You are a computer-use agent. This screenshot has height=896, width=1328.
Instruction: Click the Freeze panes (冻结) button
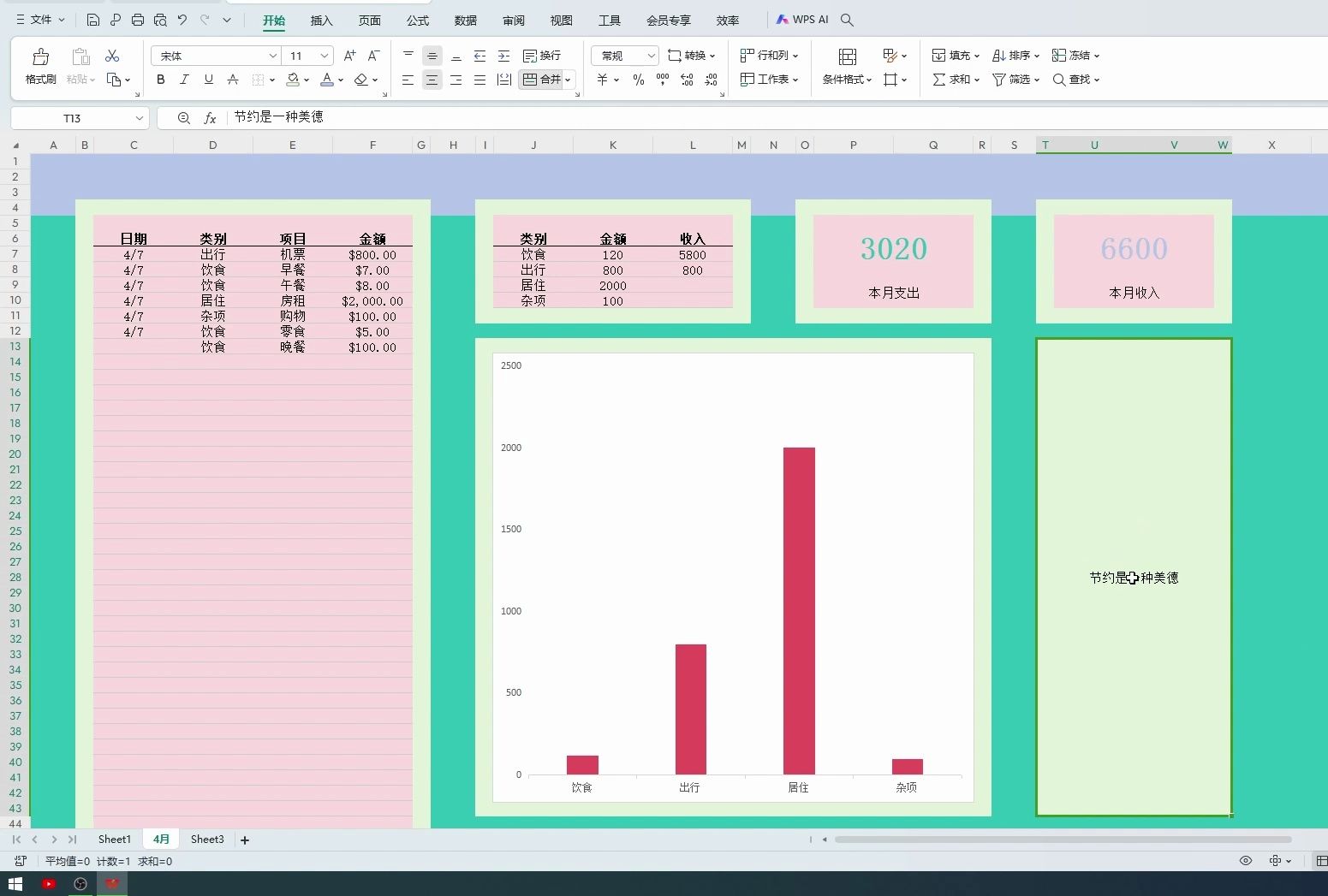click(1075, 56)
